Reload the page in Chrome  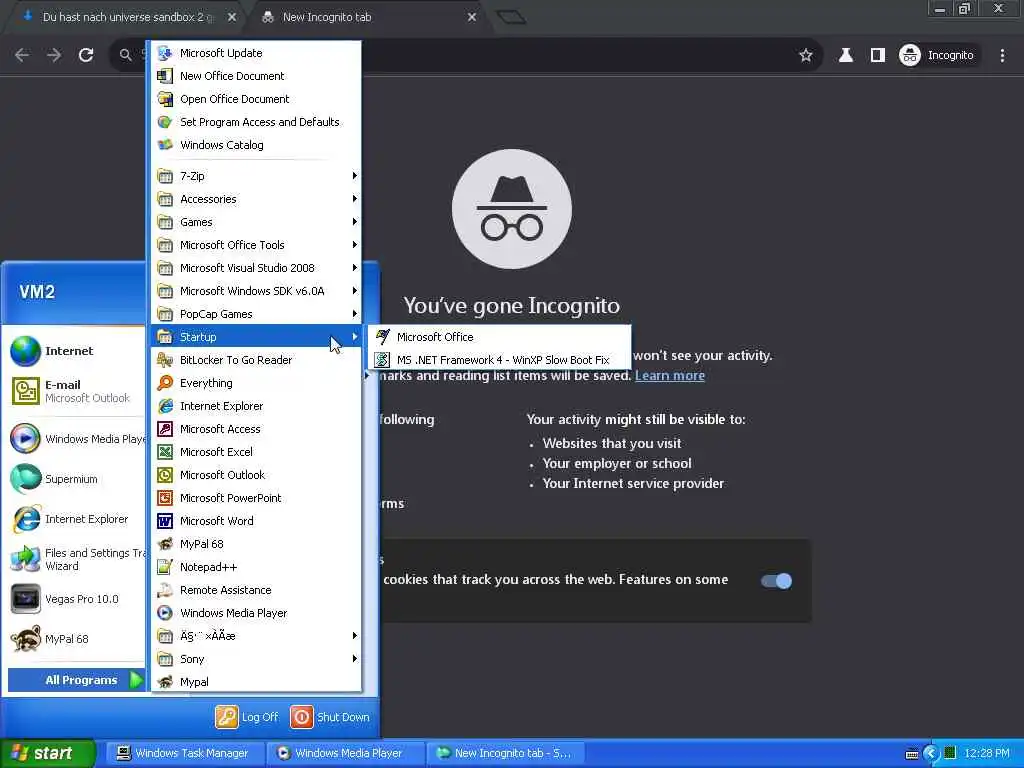tap(86, 56)
